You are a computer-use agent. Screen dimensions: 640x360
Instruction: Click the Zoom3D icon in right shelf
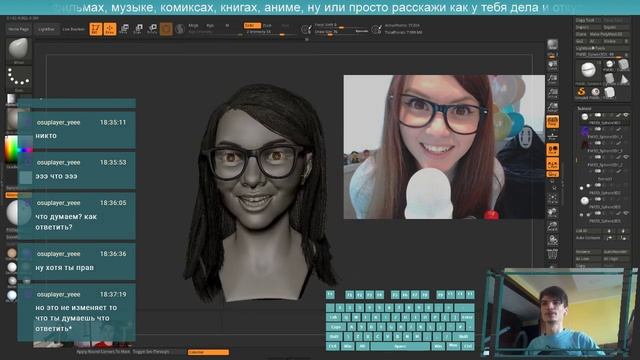(553, 227)
